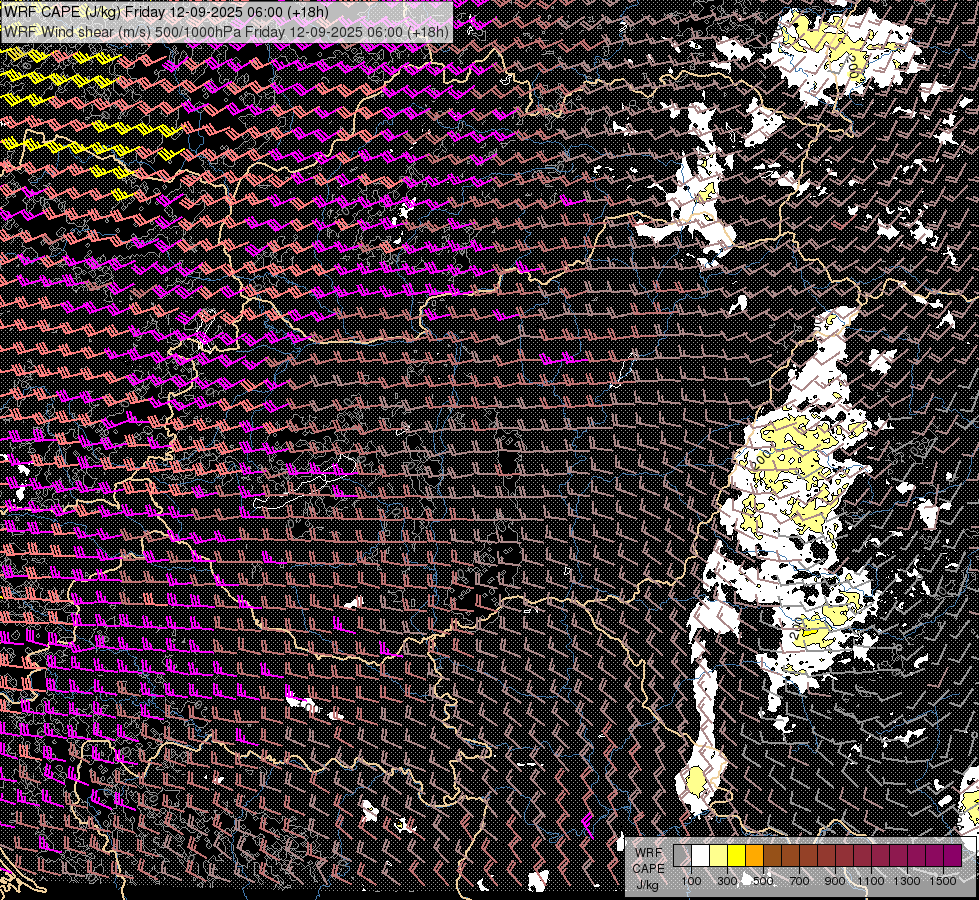The height and width of the screenshot is (900, 979).
Task: Click the WRF Wind shear title line
Action: point(226,31)
